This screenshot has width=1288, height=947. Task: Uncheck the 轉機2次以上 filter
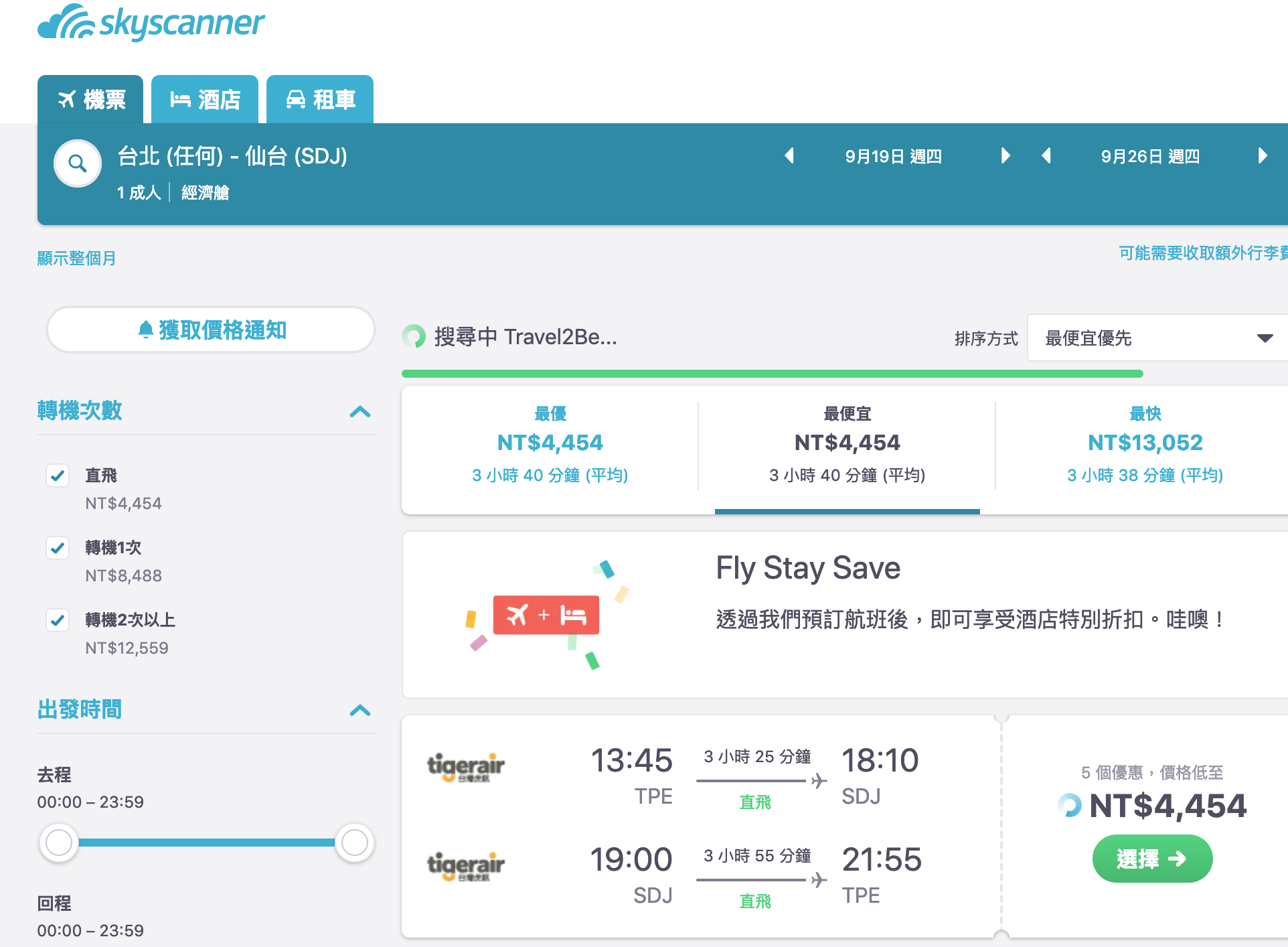tap(58, 620)
